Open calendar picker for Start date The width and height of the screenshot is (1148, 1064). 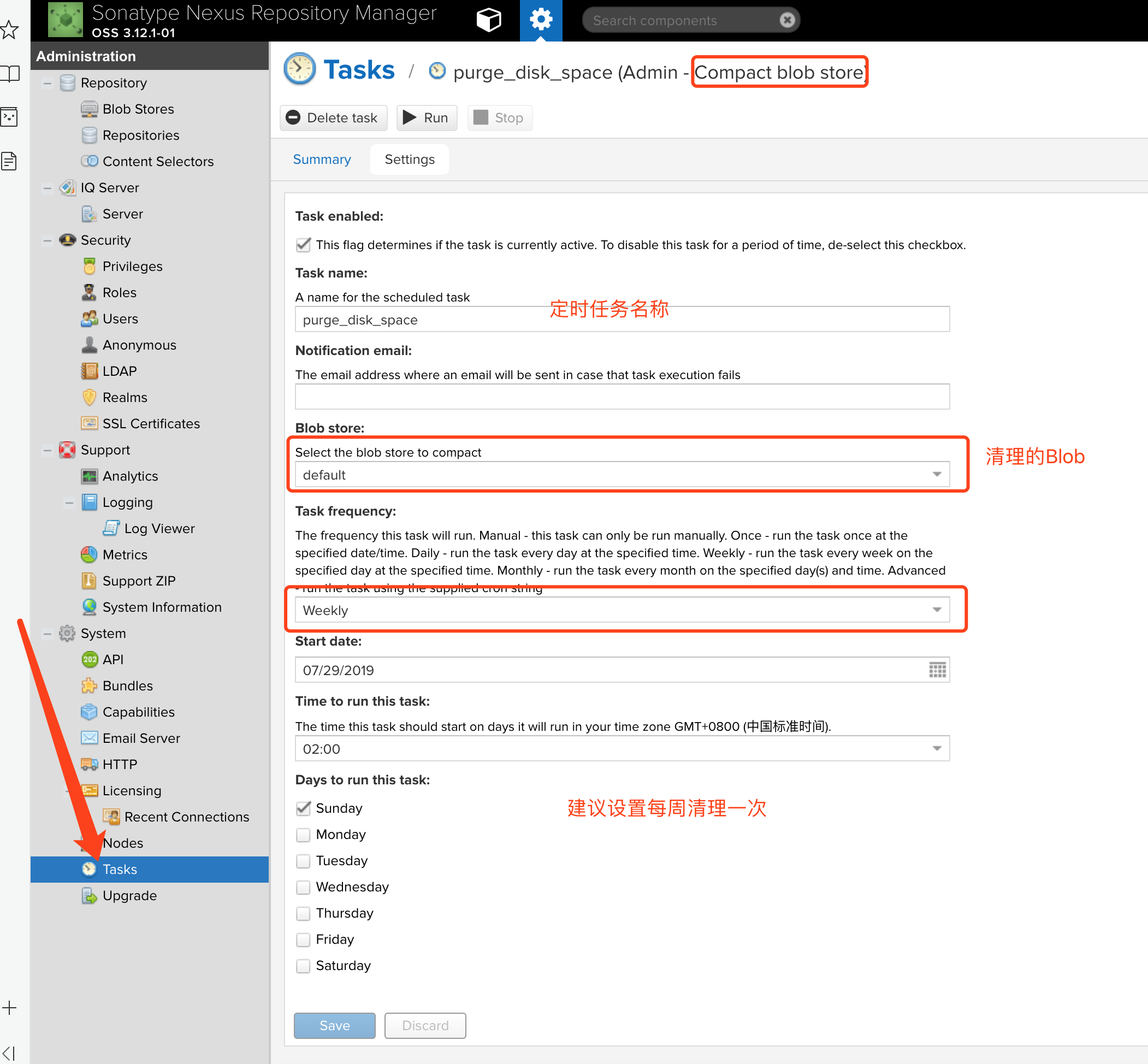pyautogui.click(x=937, y=670)
